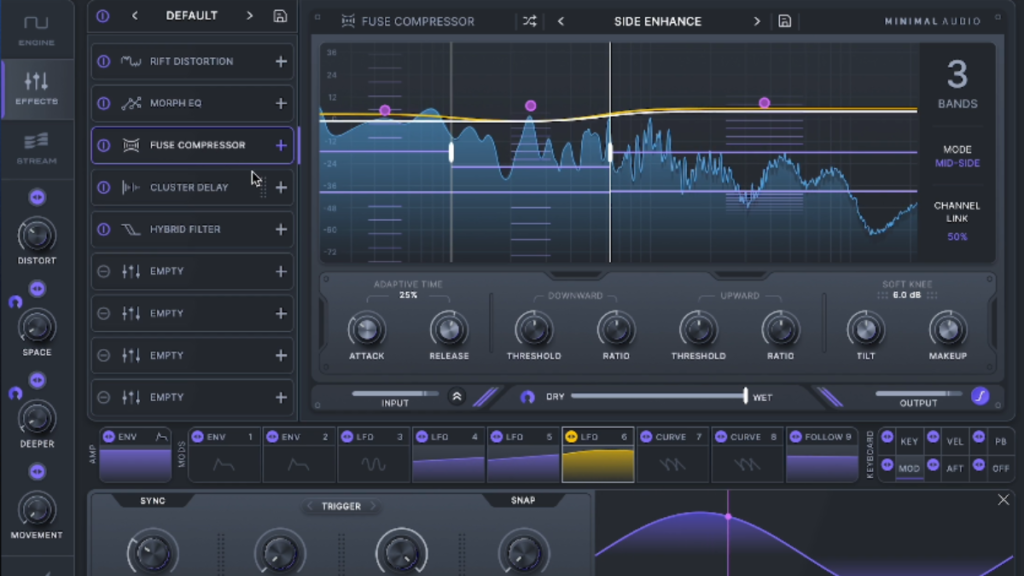The width and height of the screenshot is (1024, 576).
Task: Select the LFO 3 modulator tab
Action: 374,455
